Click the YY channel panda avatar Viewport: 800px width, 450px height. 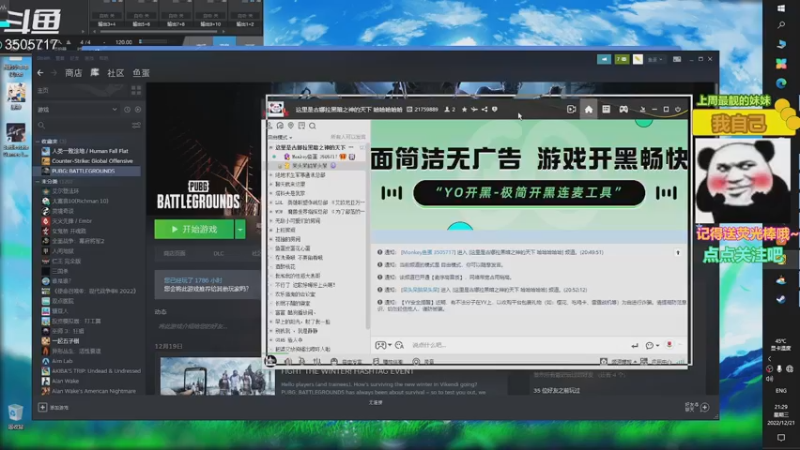tap(276, 109)
